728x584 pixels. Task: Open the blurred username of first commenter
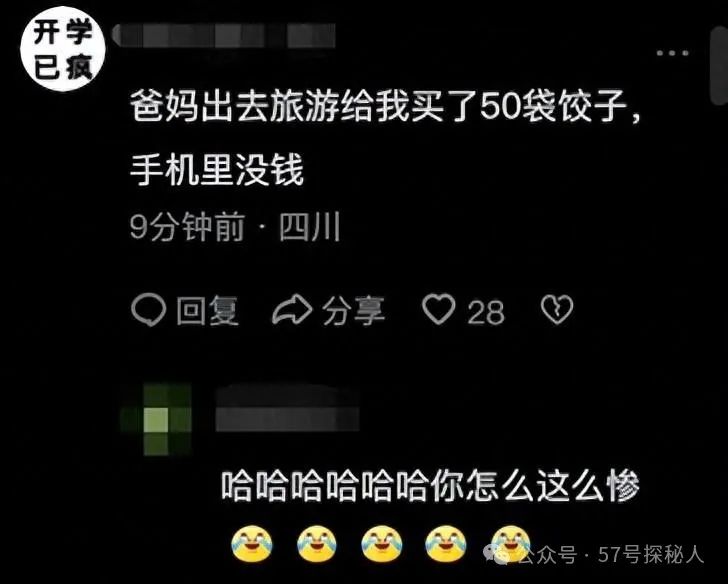click(224, 36)
